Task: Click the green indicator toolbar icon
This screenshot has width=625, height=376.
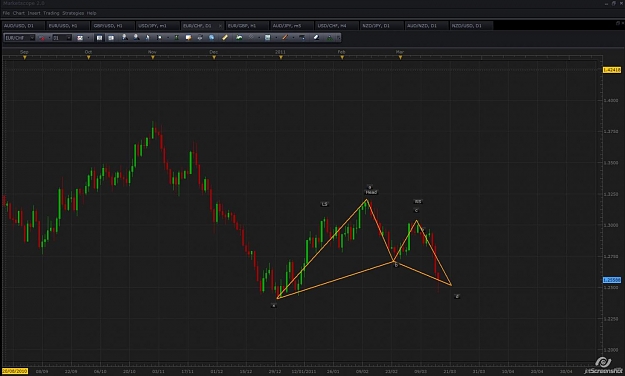Action: point(177,38)
